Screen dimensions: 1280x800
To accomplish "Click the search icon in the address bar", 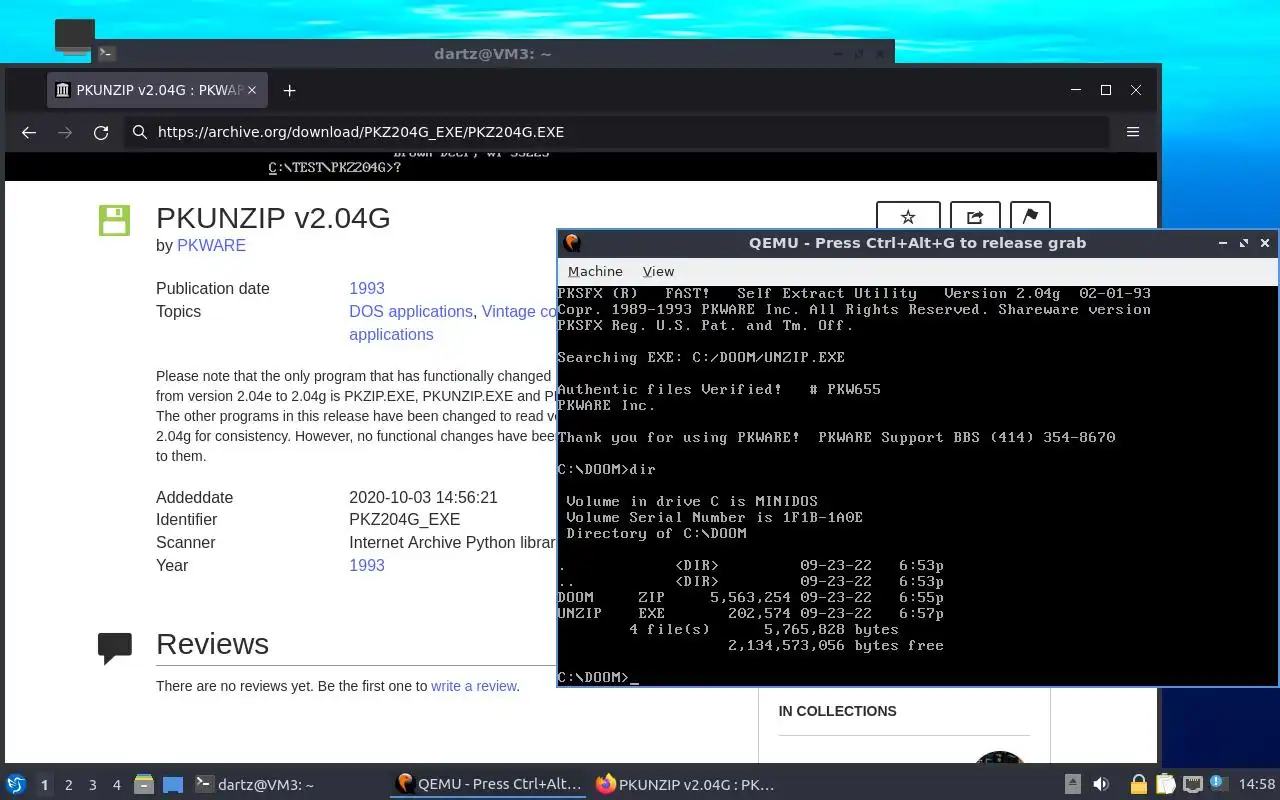I will 141,132.
